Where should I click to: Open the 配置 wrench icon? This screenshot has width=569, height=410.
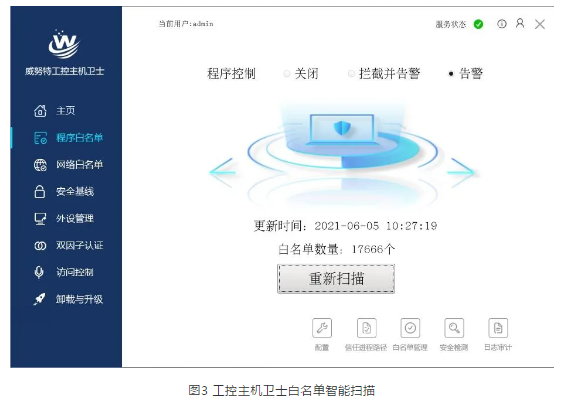[x=322, y=328]
